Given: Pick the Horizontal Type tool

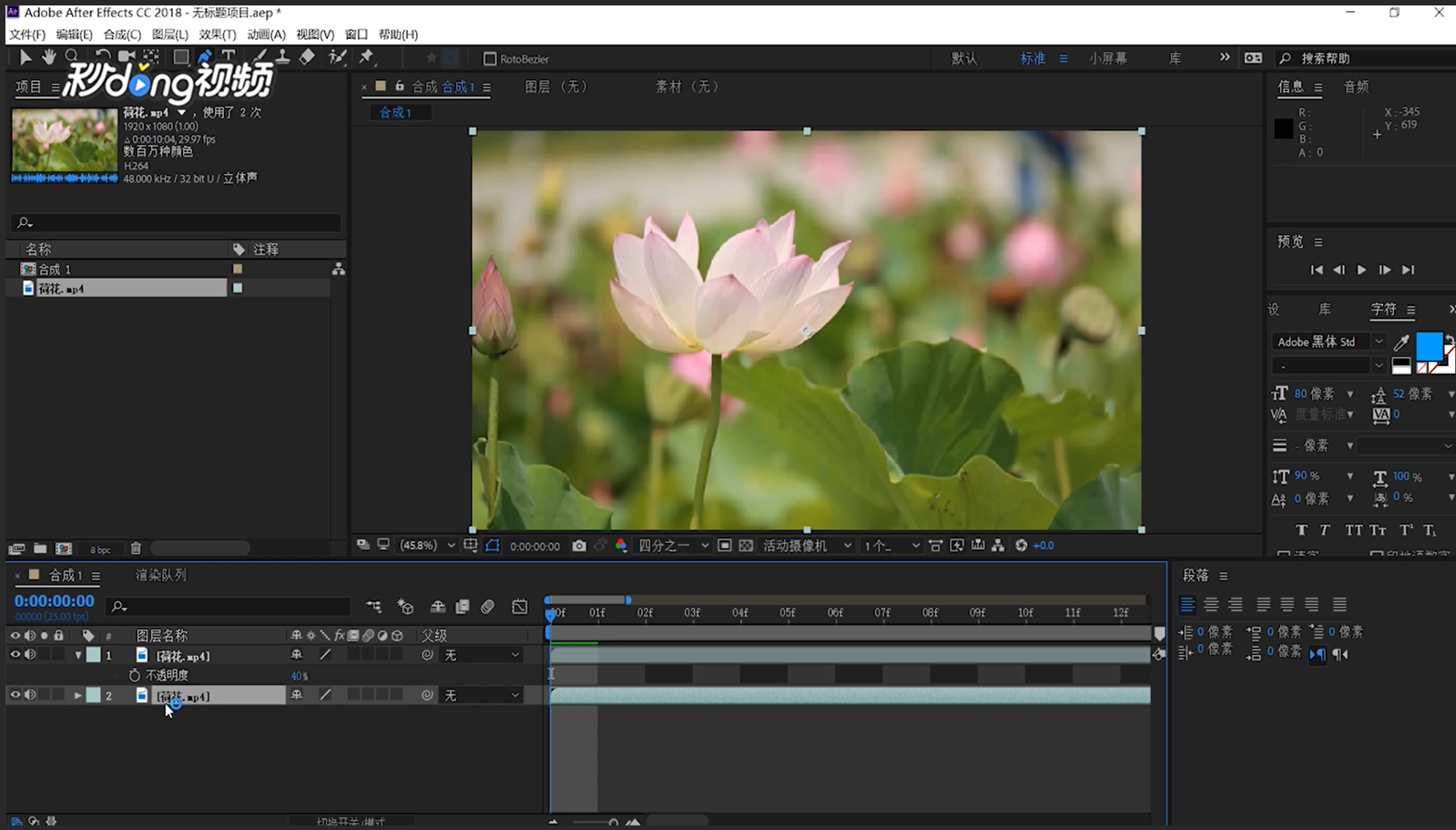Looking at the screenshot, I should tap(229, 56).
